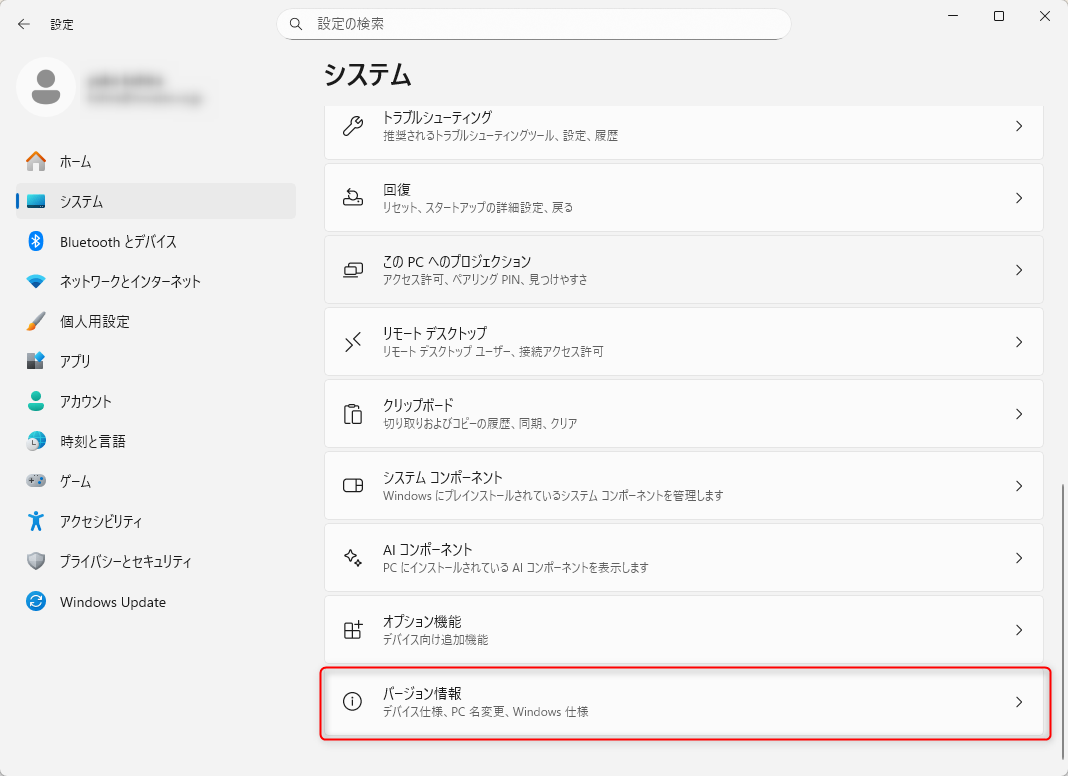Image resolution: width=1068 pixels, height=776 pixels.
Task: Open the クリップボード settings title
Action: coord(418,405)
